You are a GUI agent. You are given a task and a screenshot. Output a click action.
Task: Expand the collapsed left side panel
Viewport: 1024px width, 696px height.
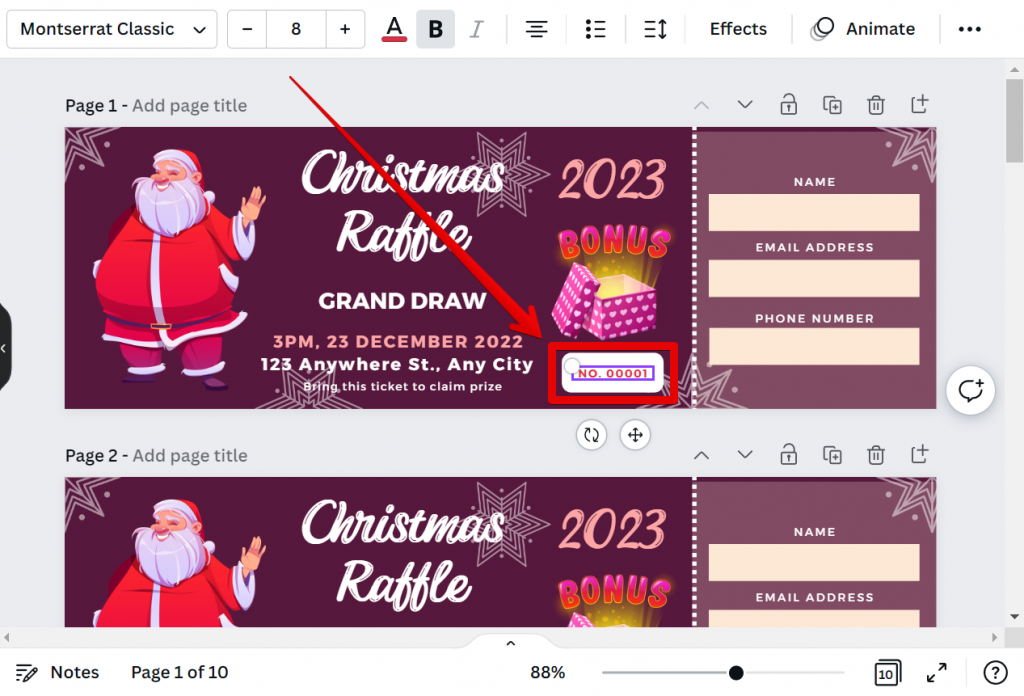tap(5, 349)
